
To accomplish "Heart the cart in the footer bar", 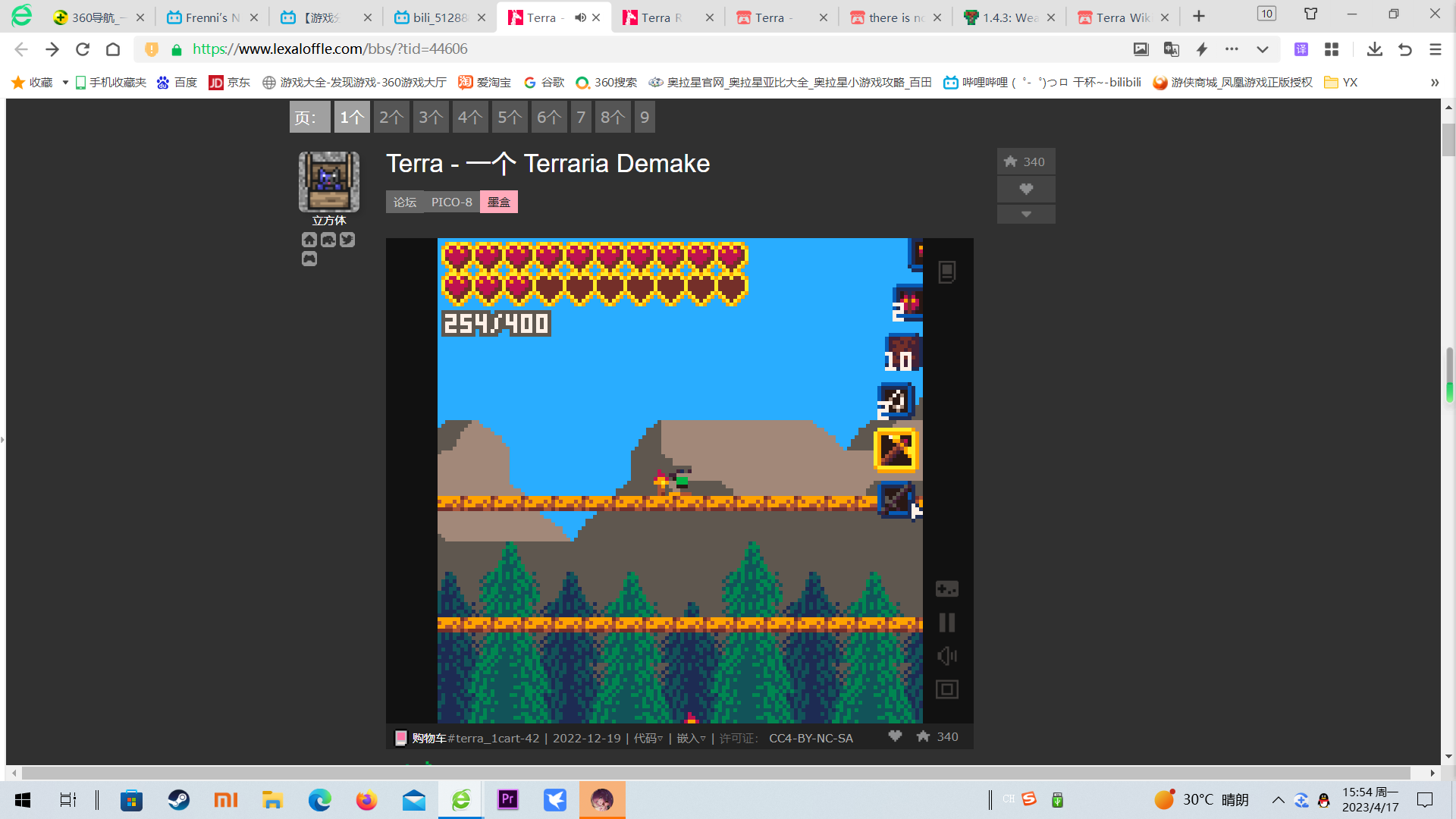I will (x=895, y=736).
